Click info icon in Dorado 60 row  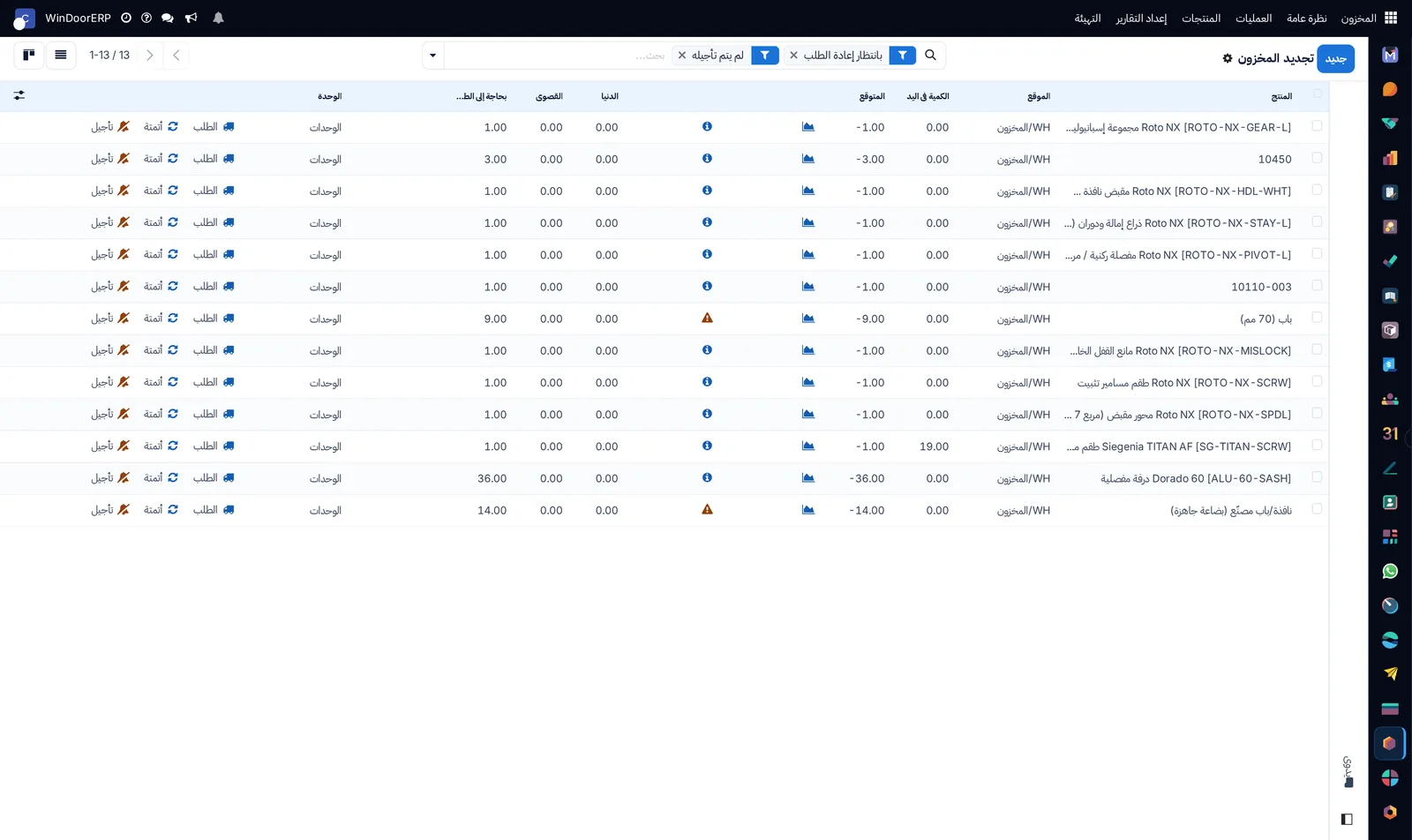click(707, 478)
